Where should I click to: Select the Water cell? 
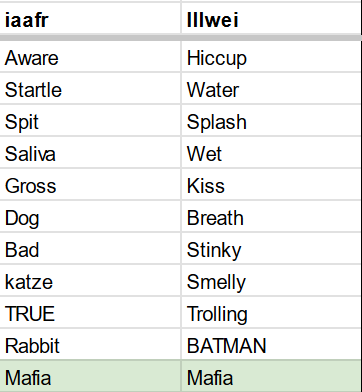[x=272, y=88]
